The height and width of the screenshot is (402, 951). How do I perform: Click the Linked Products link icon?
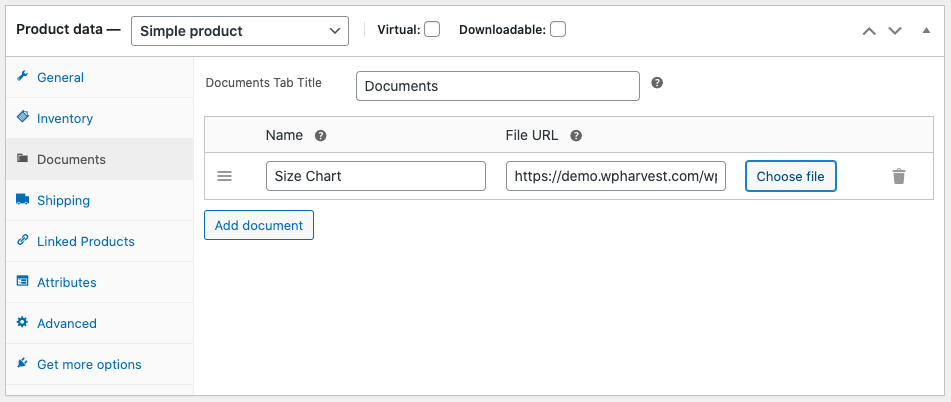tap(22, 240)
